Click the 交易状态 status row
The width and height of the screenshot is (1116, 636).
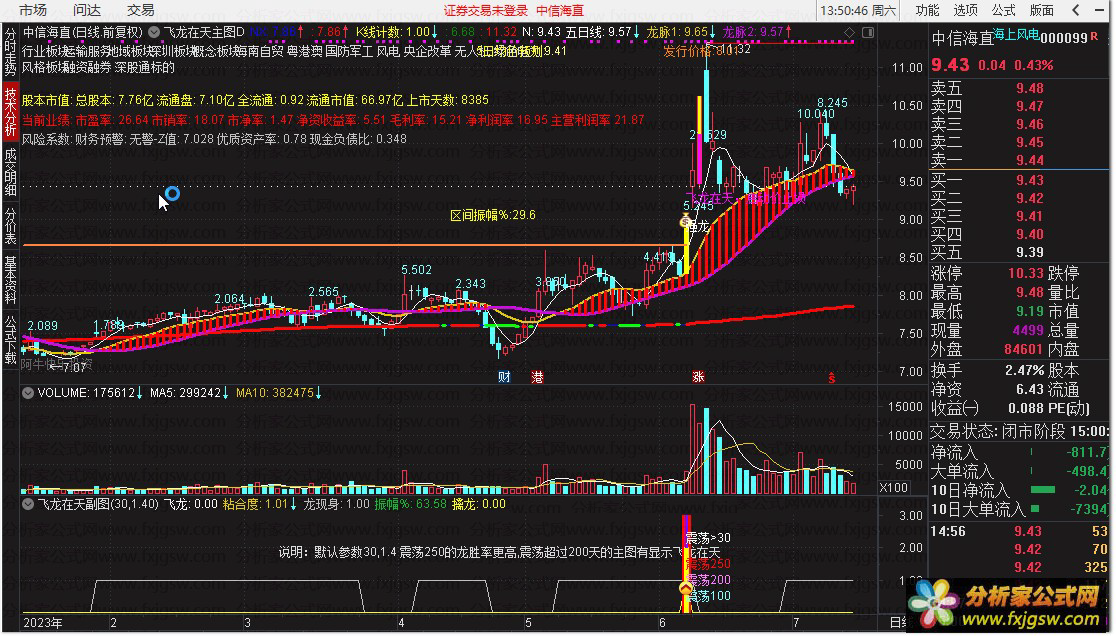point(1020,431)
